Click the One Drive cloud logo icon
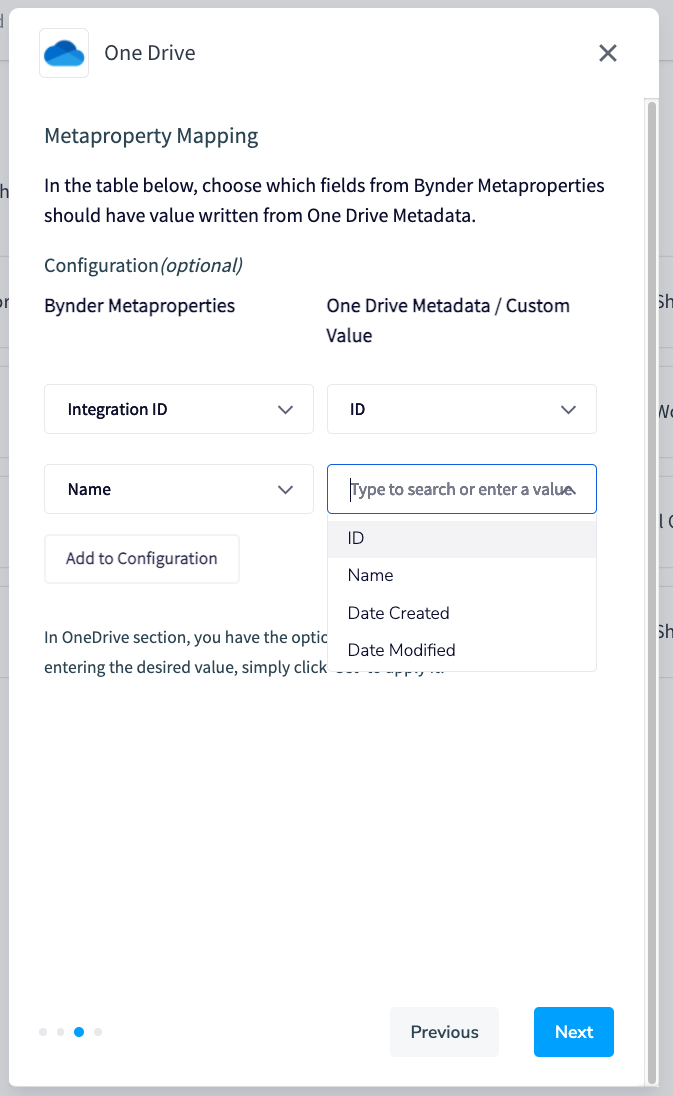This screenshot has width=673, height=1096. pos(64,53)
